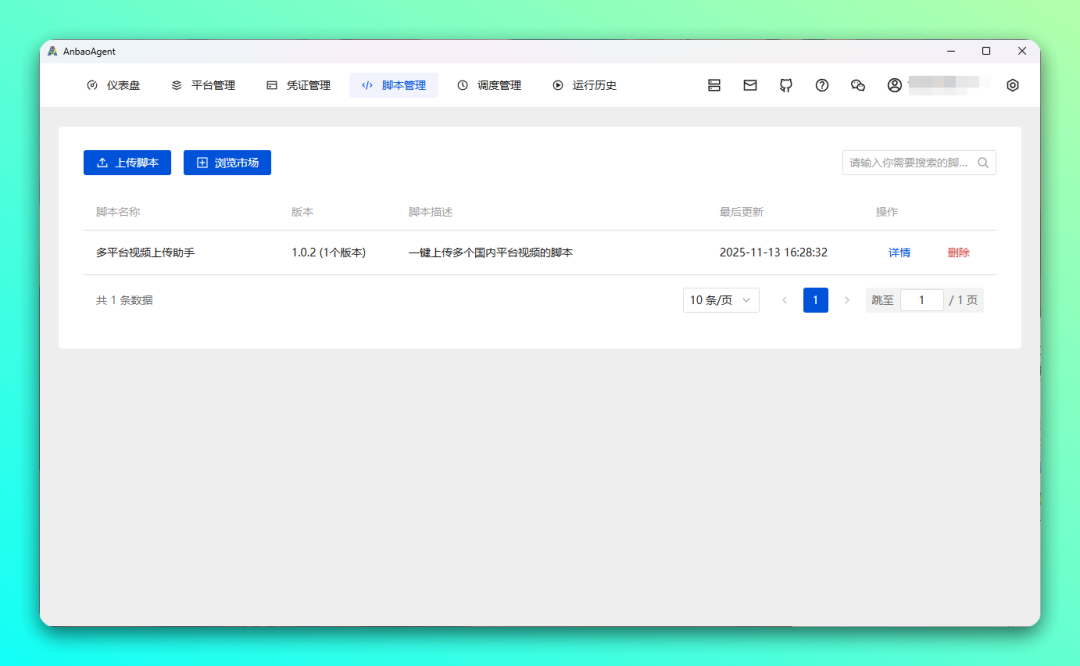Viewport: 1080px width, 666px height.
Task: Click the 上传脚本 upload button
Action: (x=127, y=163)
